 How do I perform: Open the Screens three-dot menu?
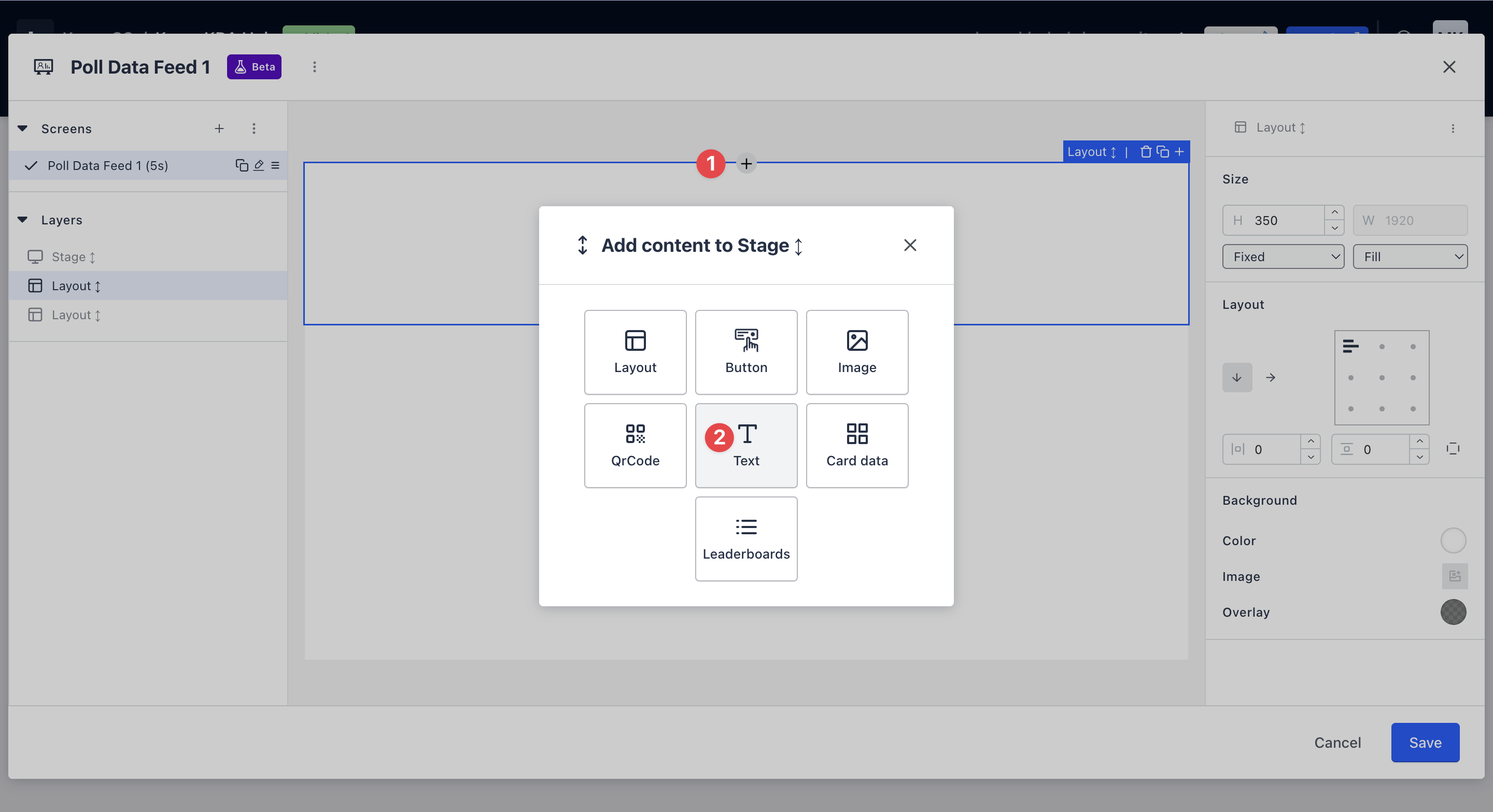coord(254,129)
